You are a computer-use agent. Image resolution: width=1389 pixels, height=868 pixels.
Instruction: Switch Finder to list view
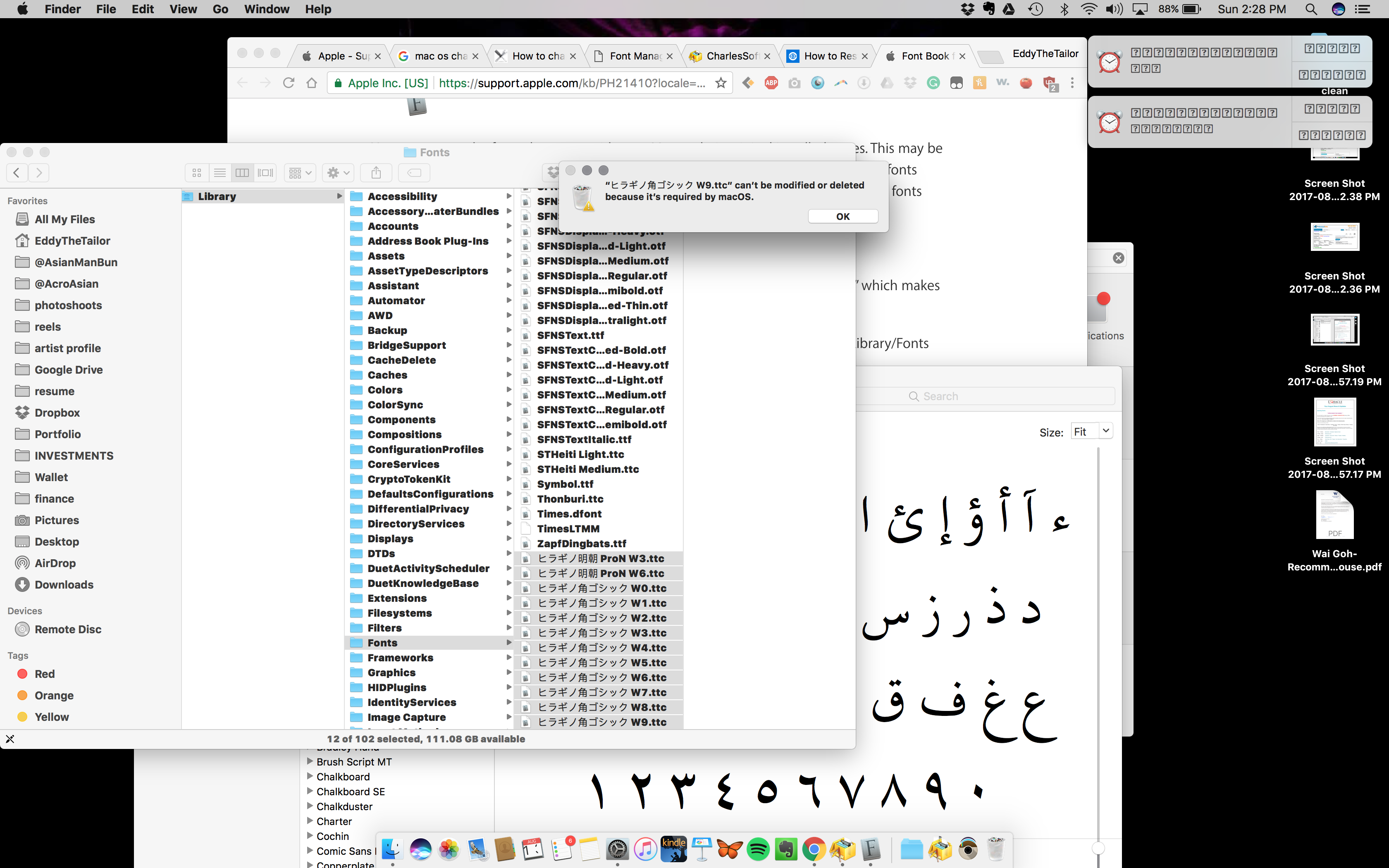pos(220,173)
